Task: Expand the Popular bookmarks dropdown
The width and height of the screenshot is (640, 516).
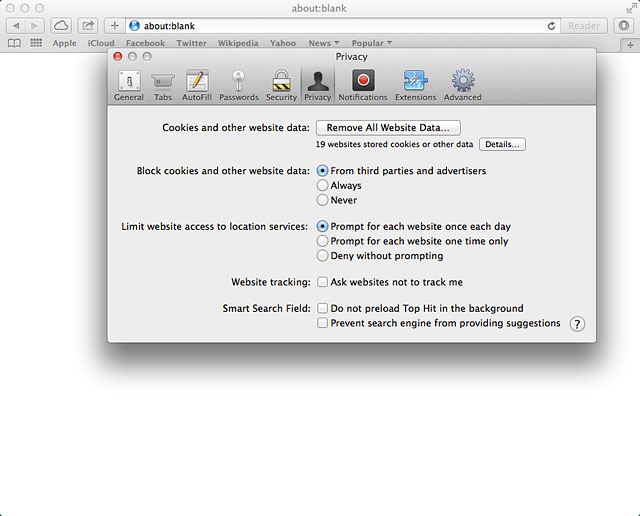Action: click(x=372, y=43)
